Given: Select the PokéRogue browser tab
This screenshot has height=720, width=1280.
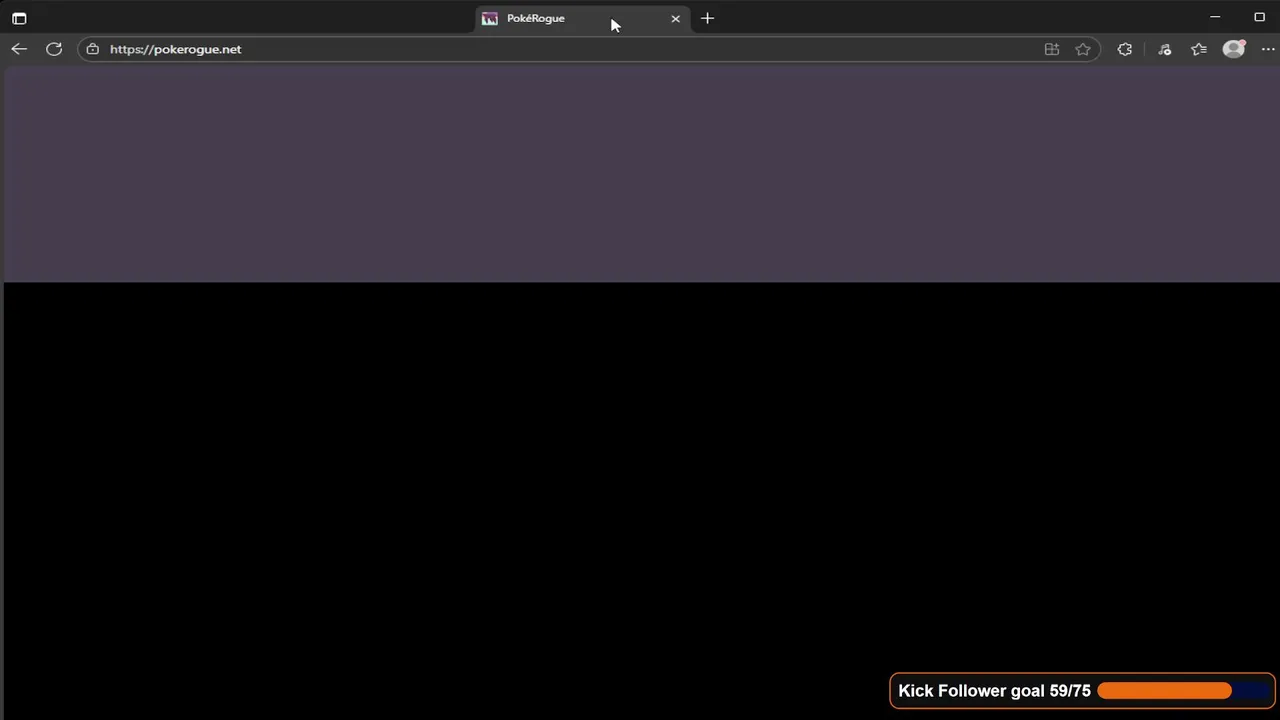Looking at the screenshot, I should 582,18.
